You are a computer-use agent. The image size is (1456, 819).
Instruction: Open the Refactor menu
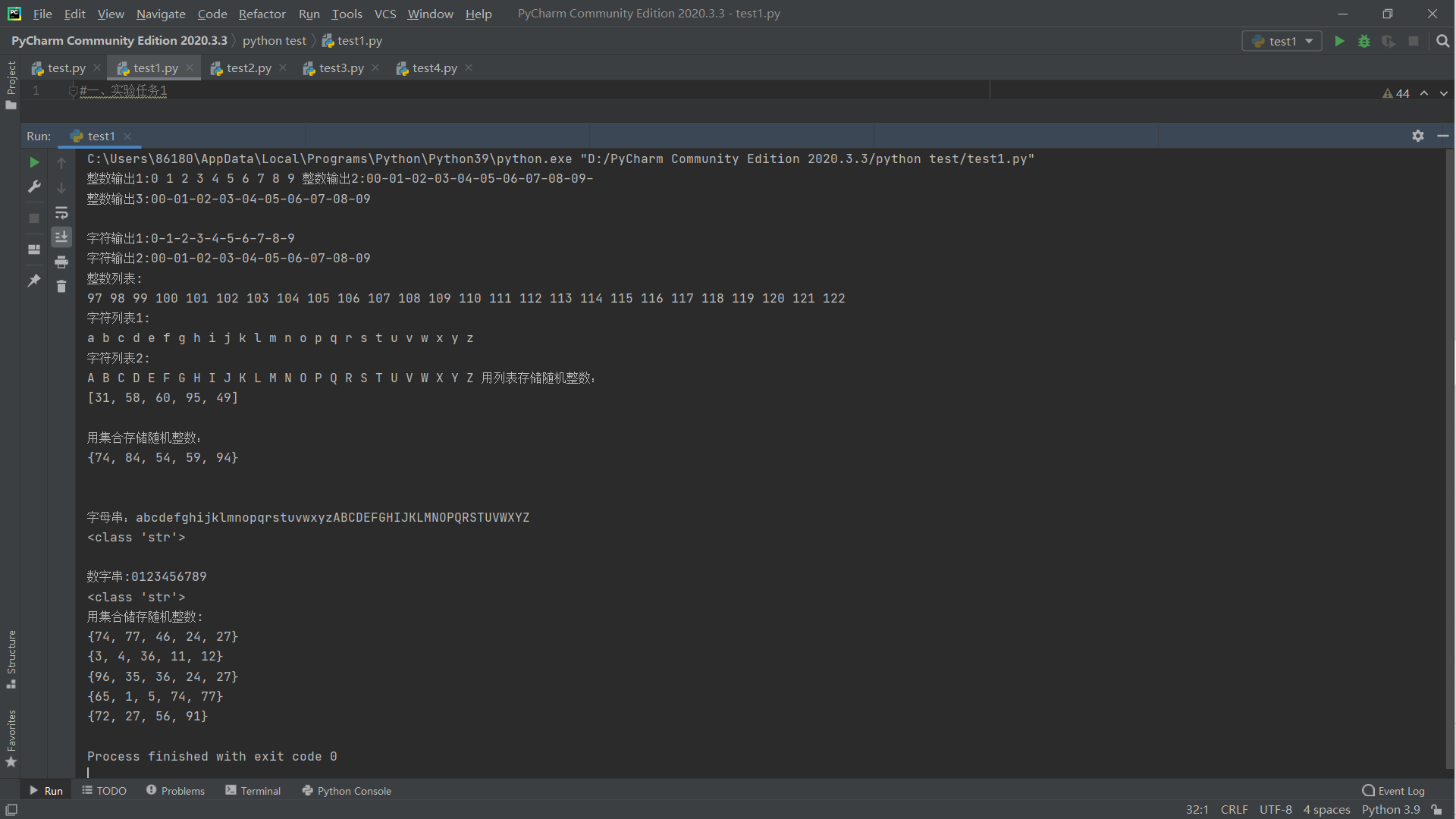click(x=262, y=14)
